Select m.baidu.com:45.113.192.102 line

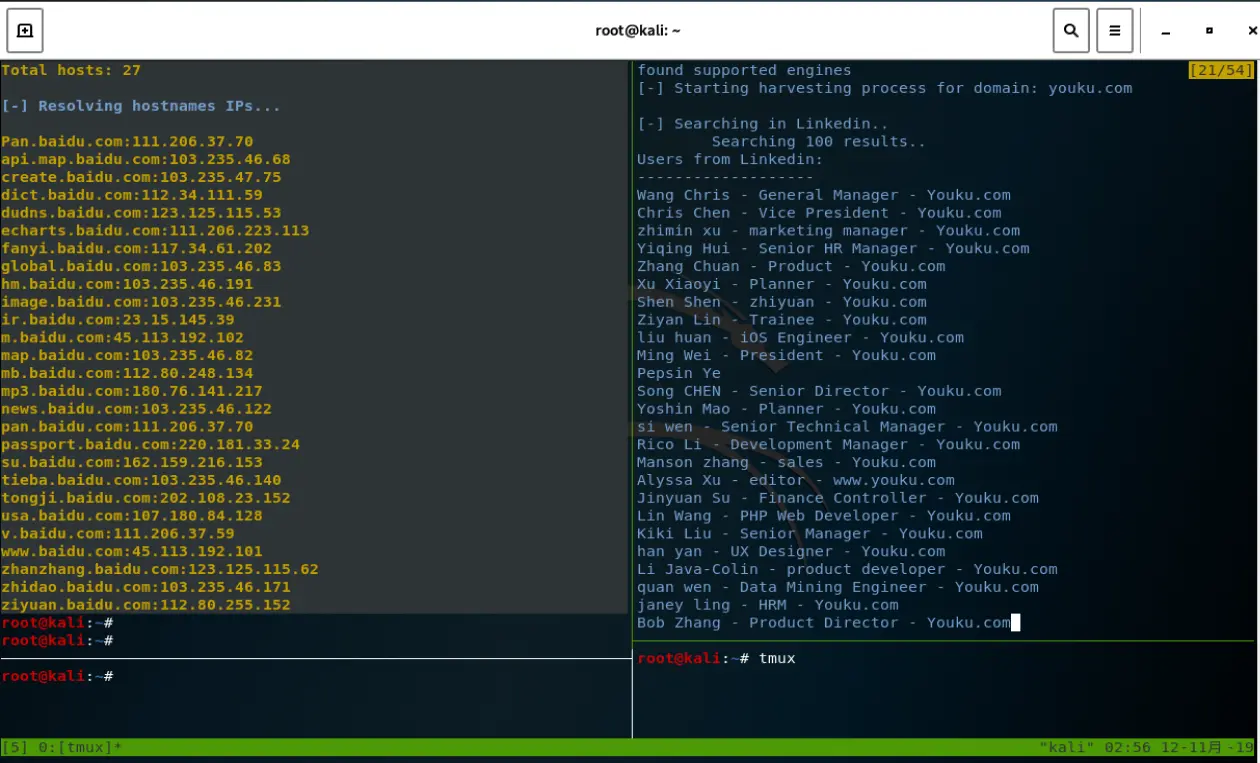click(122, 337)
